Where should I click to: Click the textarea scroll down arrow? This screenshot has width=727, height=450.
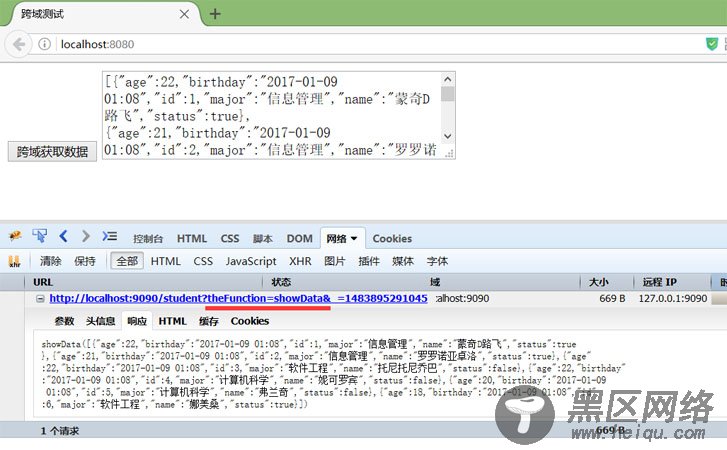point(447,136)
